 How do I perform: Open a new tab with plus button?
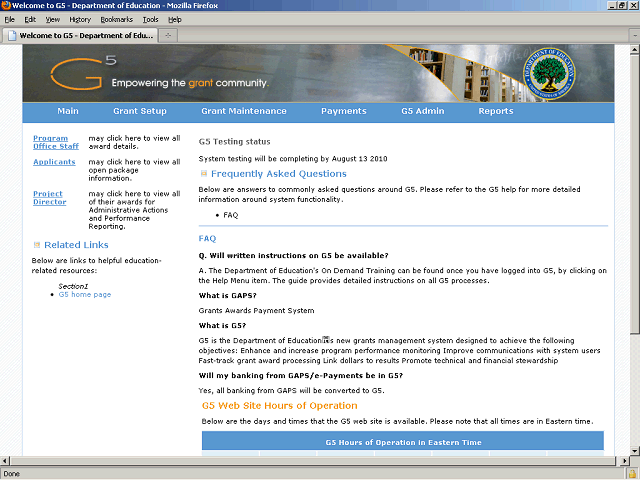tap(168, 36)
